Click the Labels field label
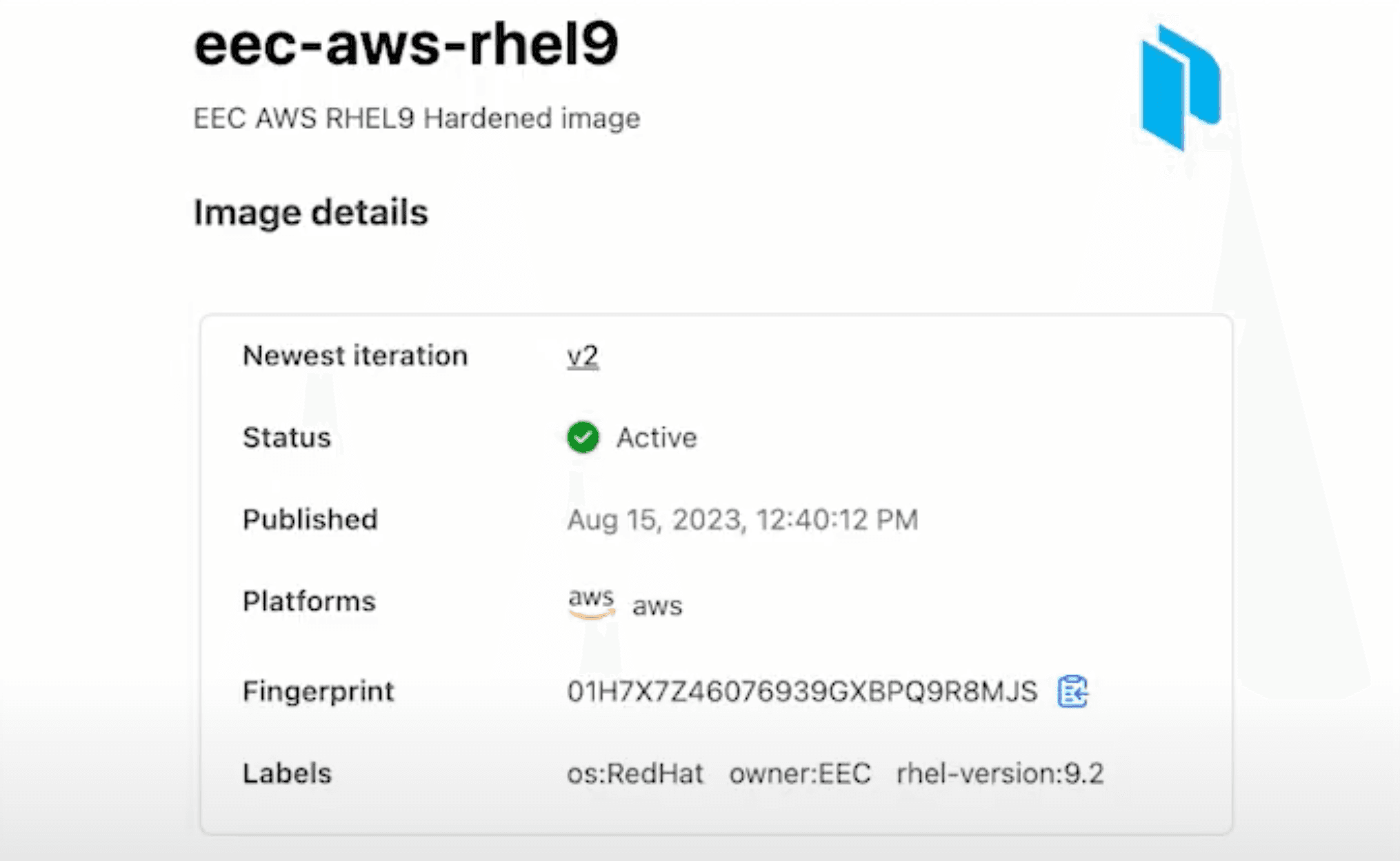Screen dimensions: 1400x861 pyautogui.click(x=287, y=773)
